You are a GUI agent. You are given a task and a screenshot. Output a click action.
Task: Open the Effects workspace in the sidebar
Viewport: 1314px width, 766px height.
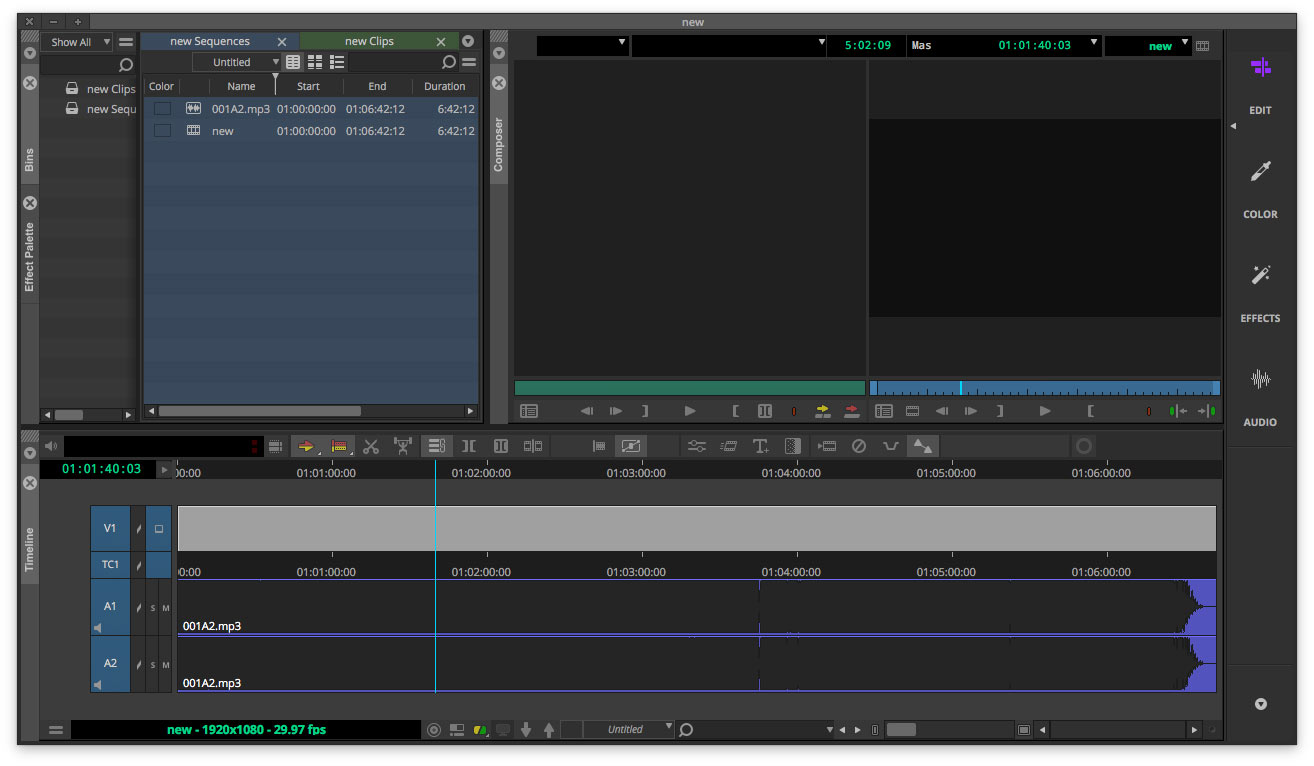click(x=1260, y=292)
